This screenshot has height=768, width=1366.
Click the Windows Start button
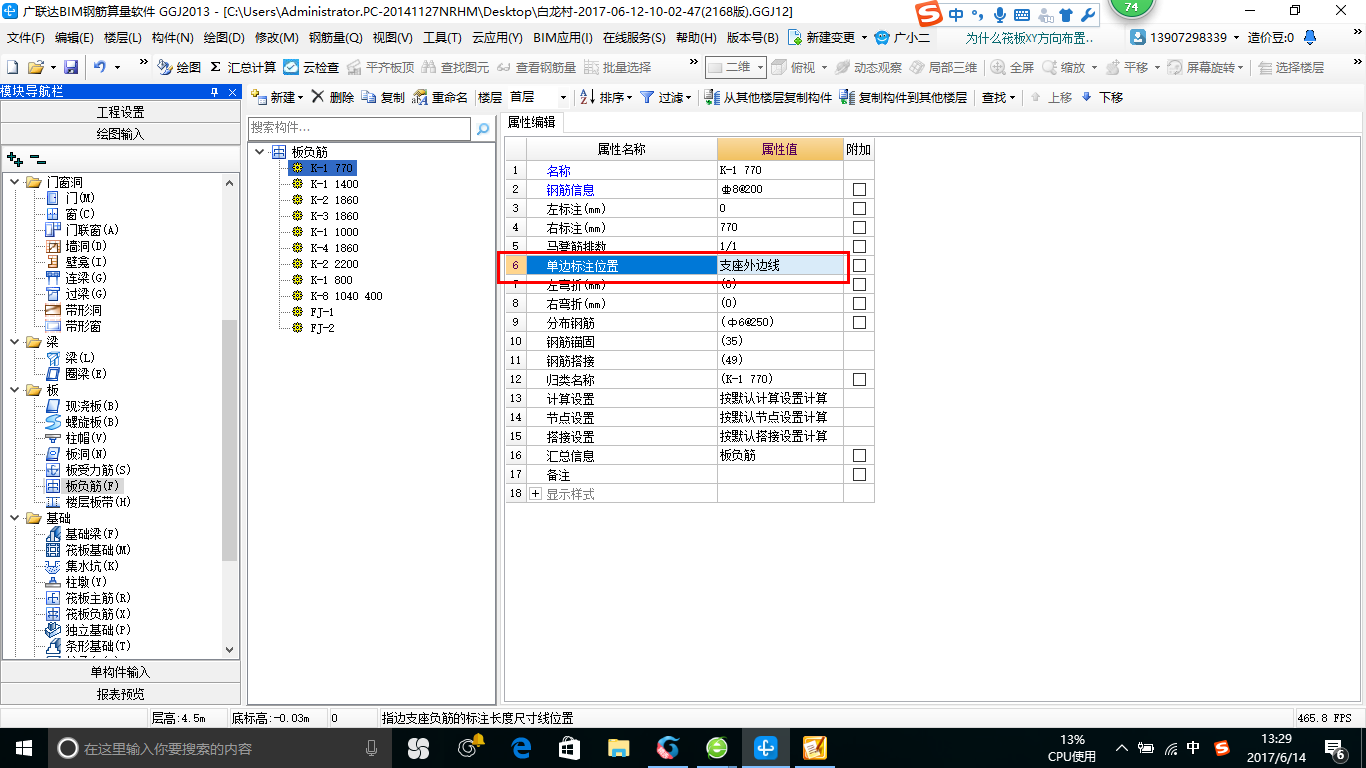[22, 747]
